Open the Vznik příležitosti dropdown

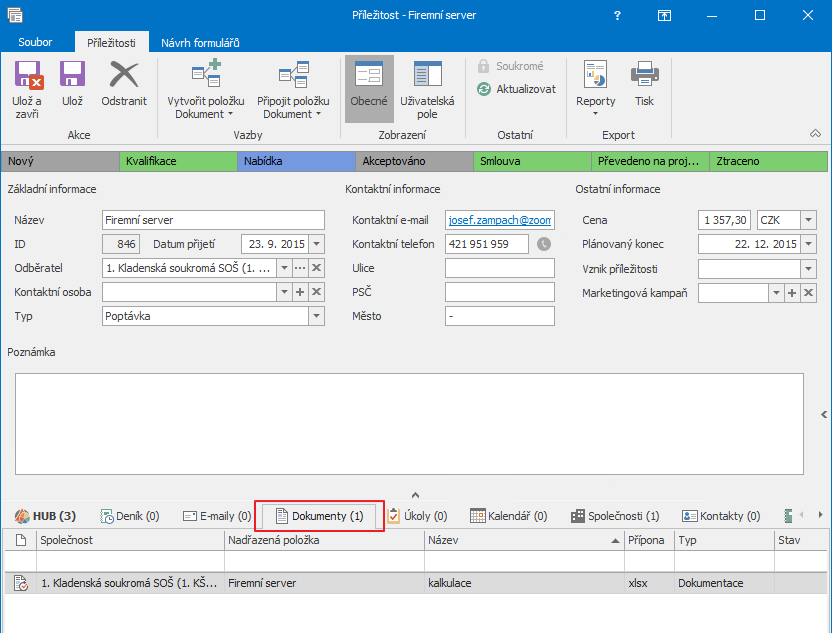click(x=809, y=269)
